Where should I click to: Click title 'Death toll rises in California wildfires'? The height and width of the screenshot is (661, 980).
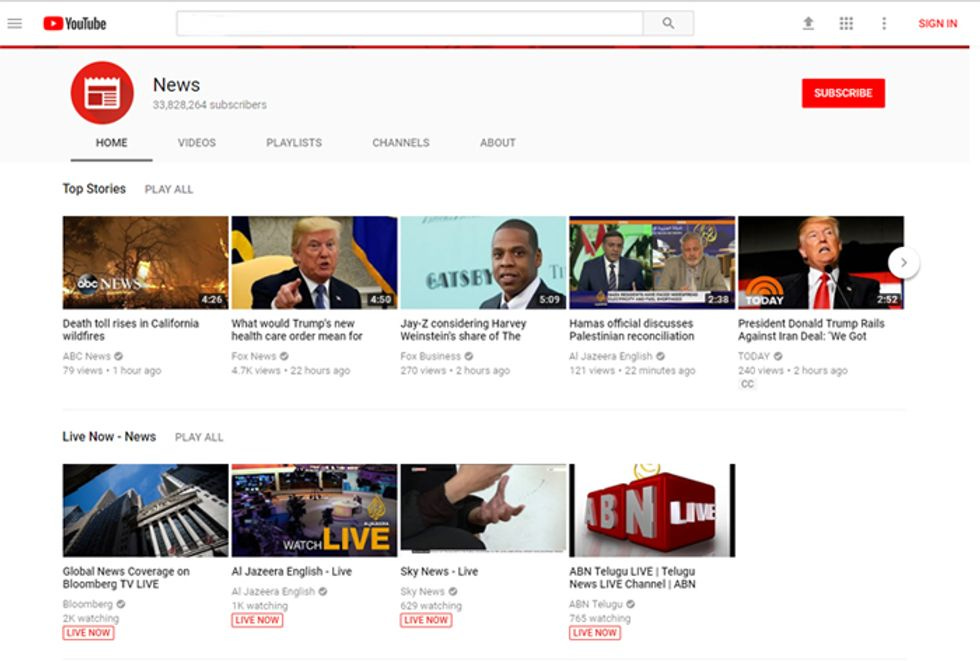pos(131,330)
